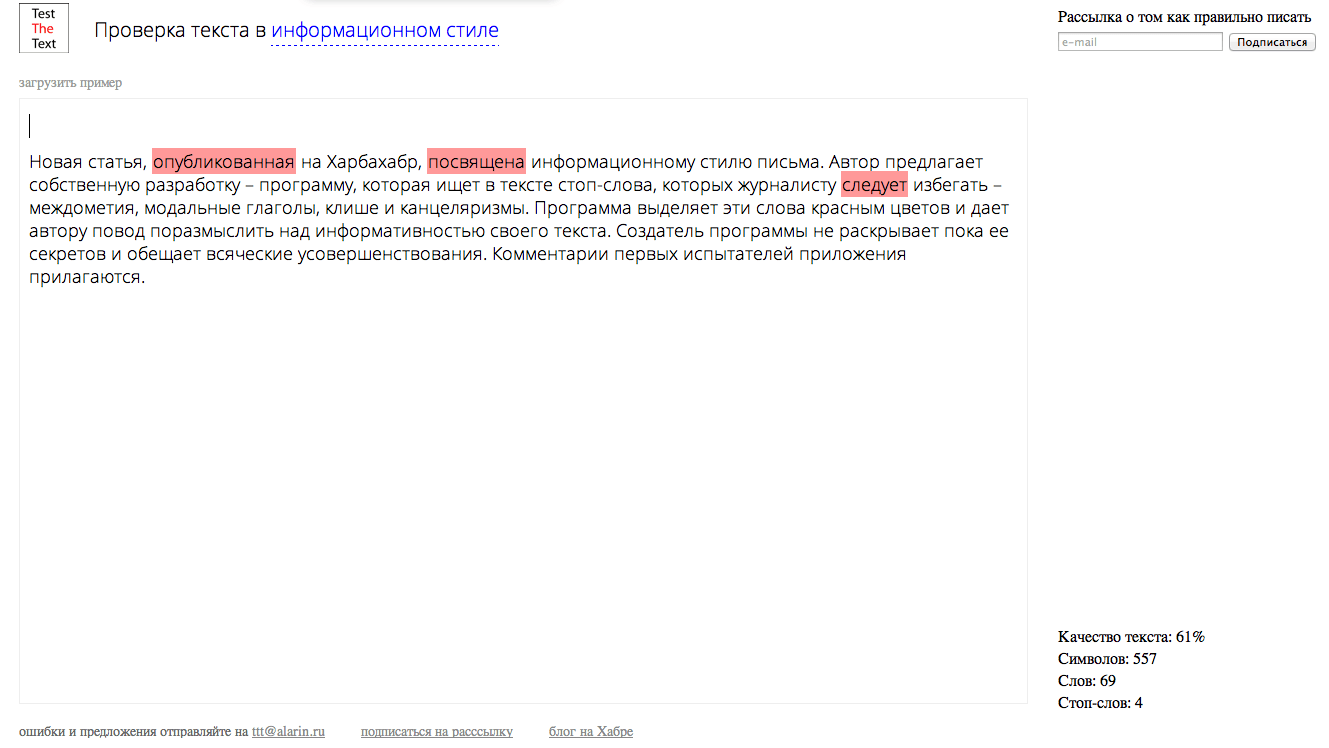
Task: Click the word «Харбахабр» in the text
Action: [370, 162]
